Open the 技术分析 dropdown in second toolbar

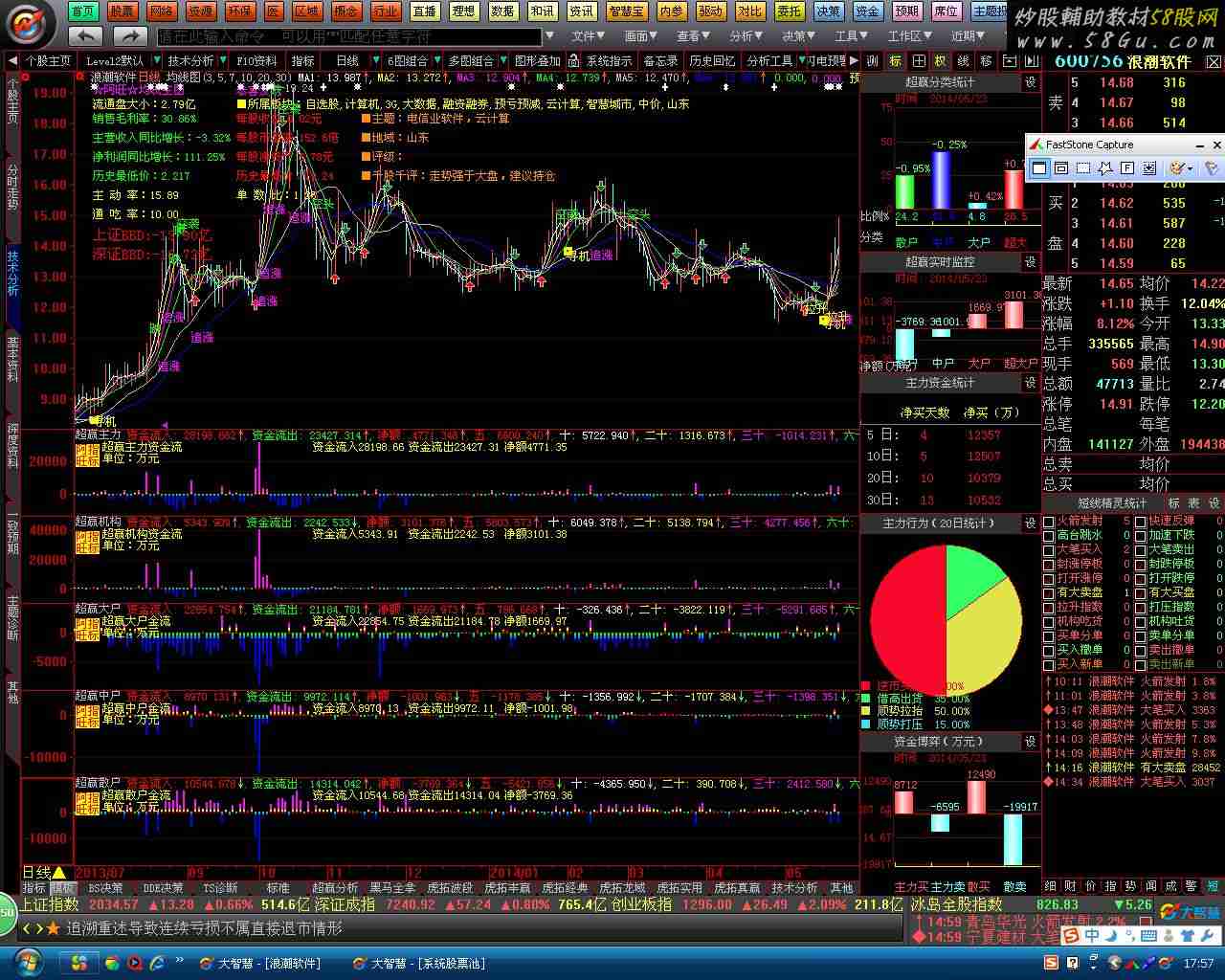point(195,60)
